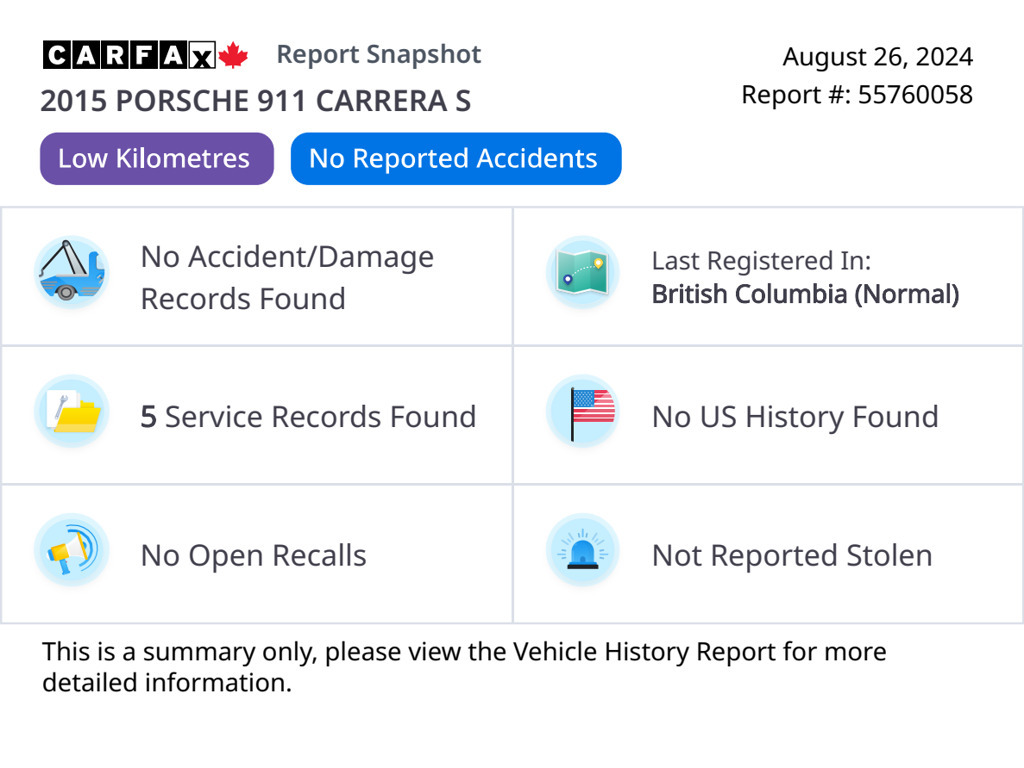Screen dimensions: 1024x768
Task: Click the No US History Found text
Action: click(795, 416)
